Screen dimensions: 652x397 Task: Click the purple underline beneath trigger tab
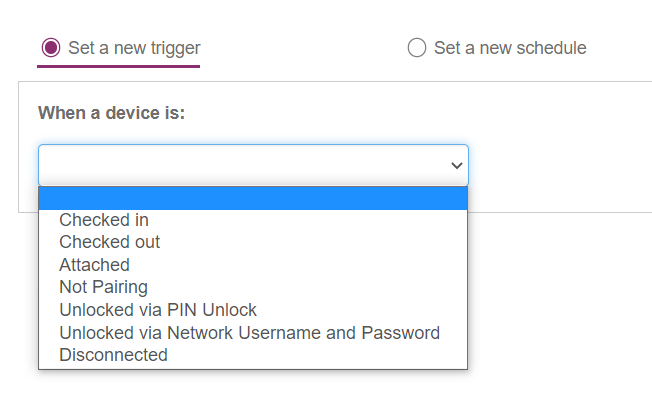click(x=119, y=66)
